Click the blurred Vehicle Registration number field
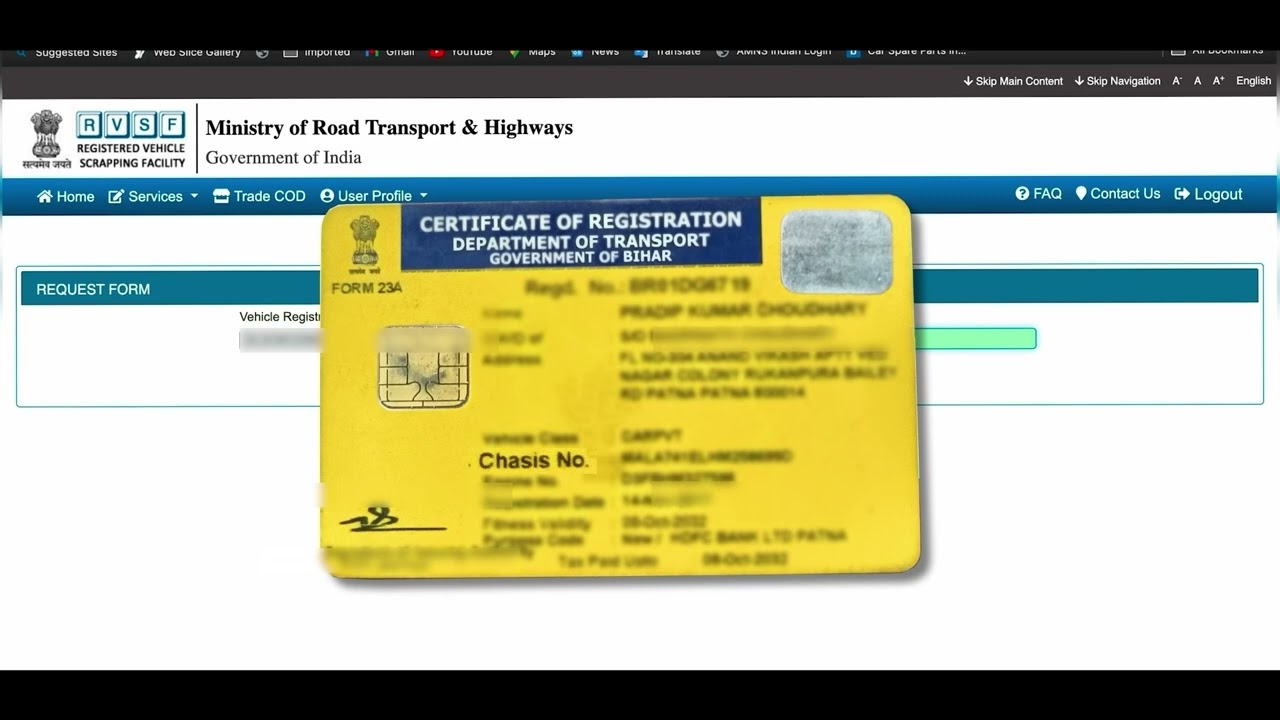The image size is (1280, 720). (x=280, y=340)
